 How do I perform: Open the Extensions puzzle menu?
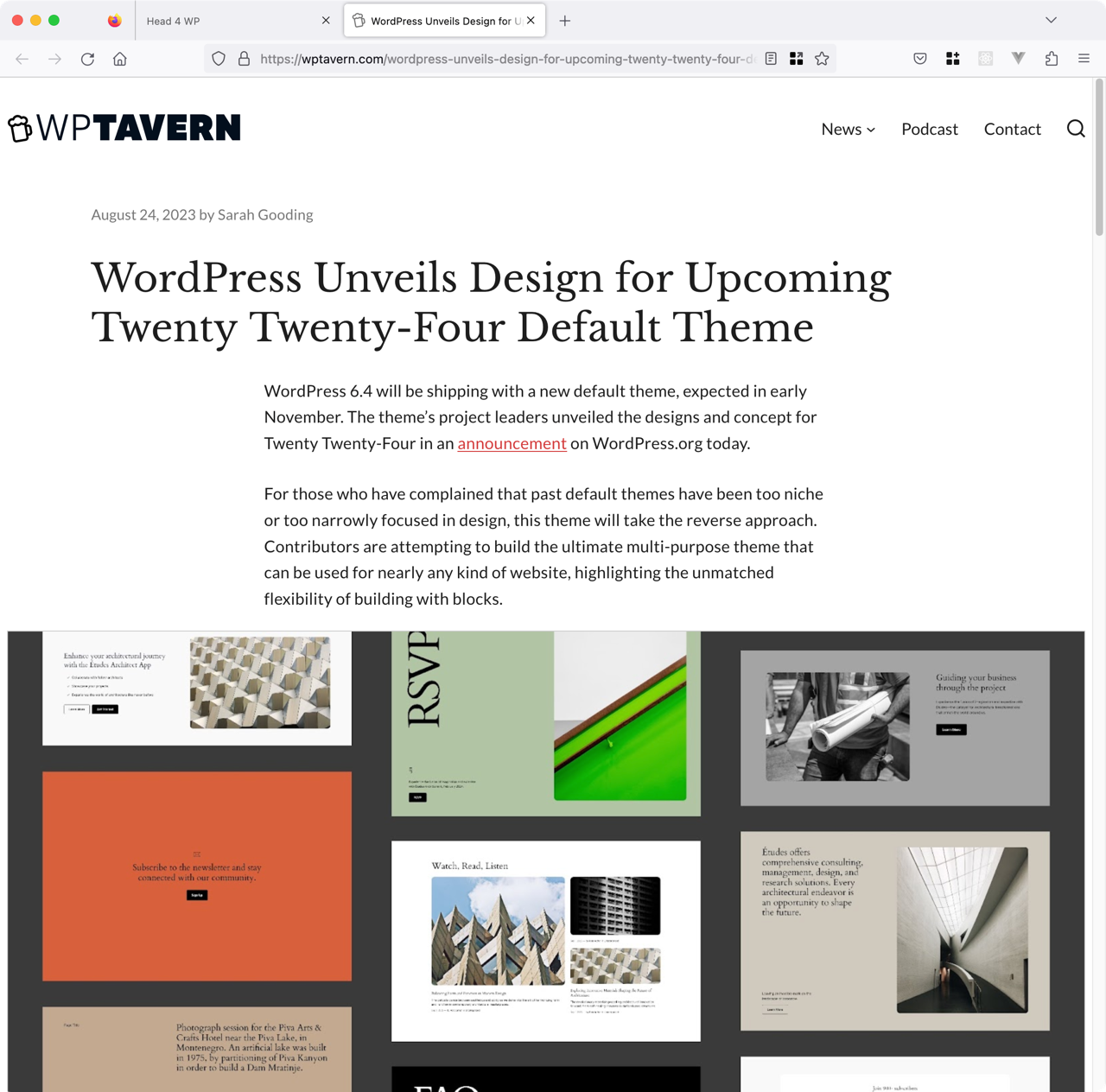point(1052,59)
